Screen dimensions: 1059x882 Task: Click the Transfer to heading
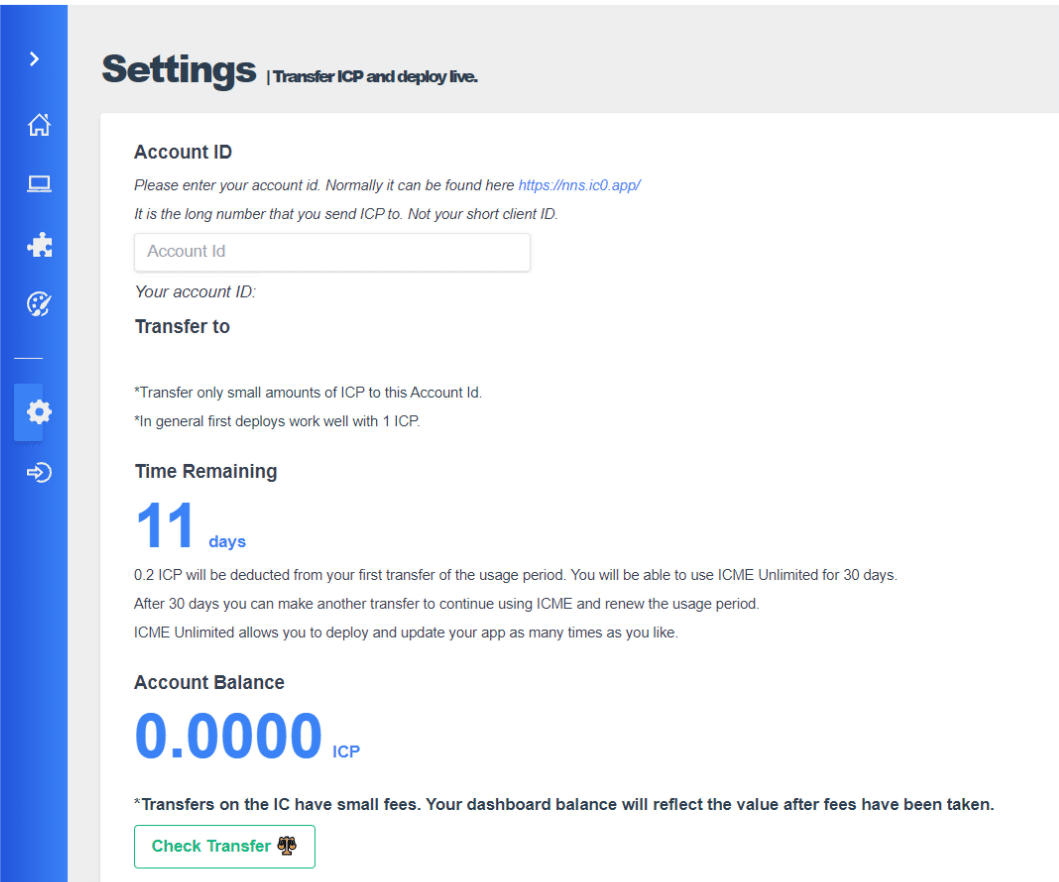click(182, 326)
